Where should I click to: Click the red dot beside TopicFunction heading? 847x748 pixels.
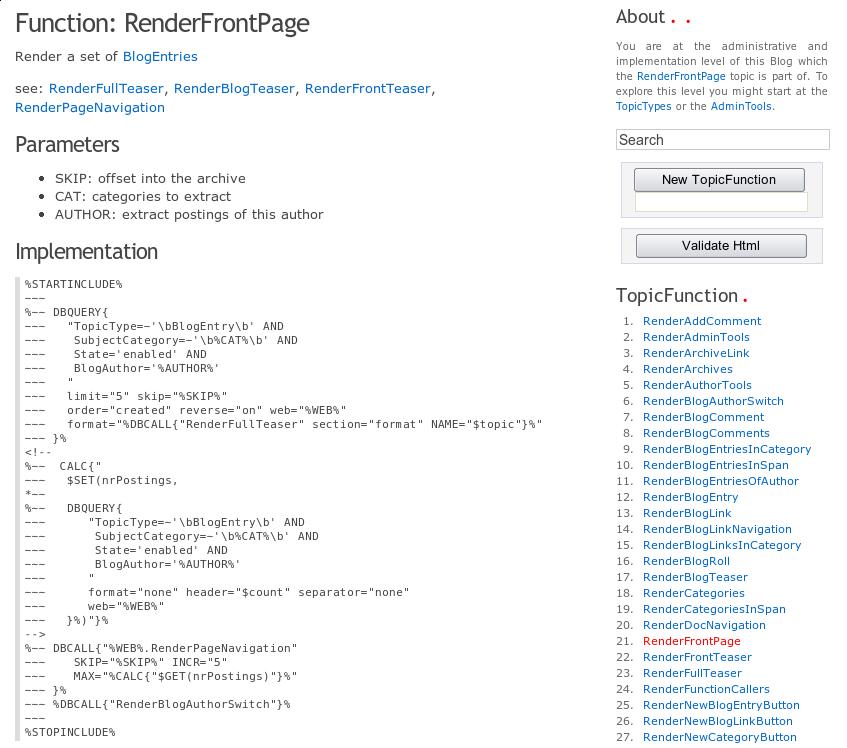tap(745, 298)
